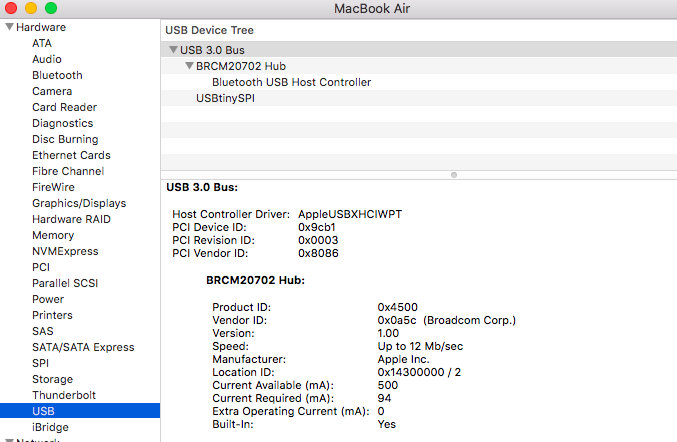This screenshot has height=442, width=677.
Task: Select Thunderbolt in the sidebar
Action: [x=64, y=395]
